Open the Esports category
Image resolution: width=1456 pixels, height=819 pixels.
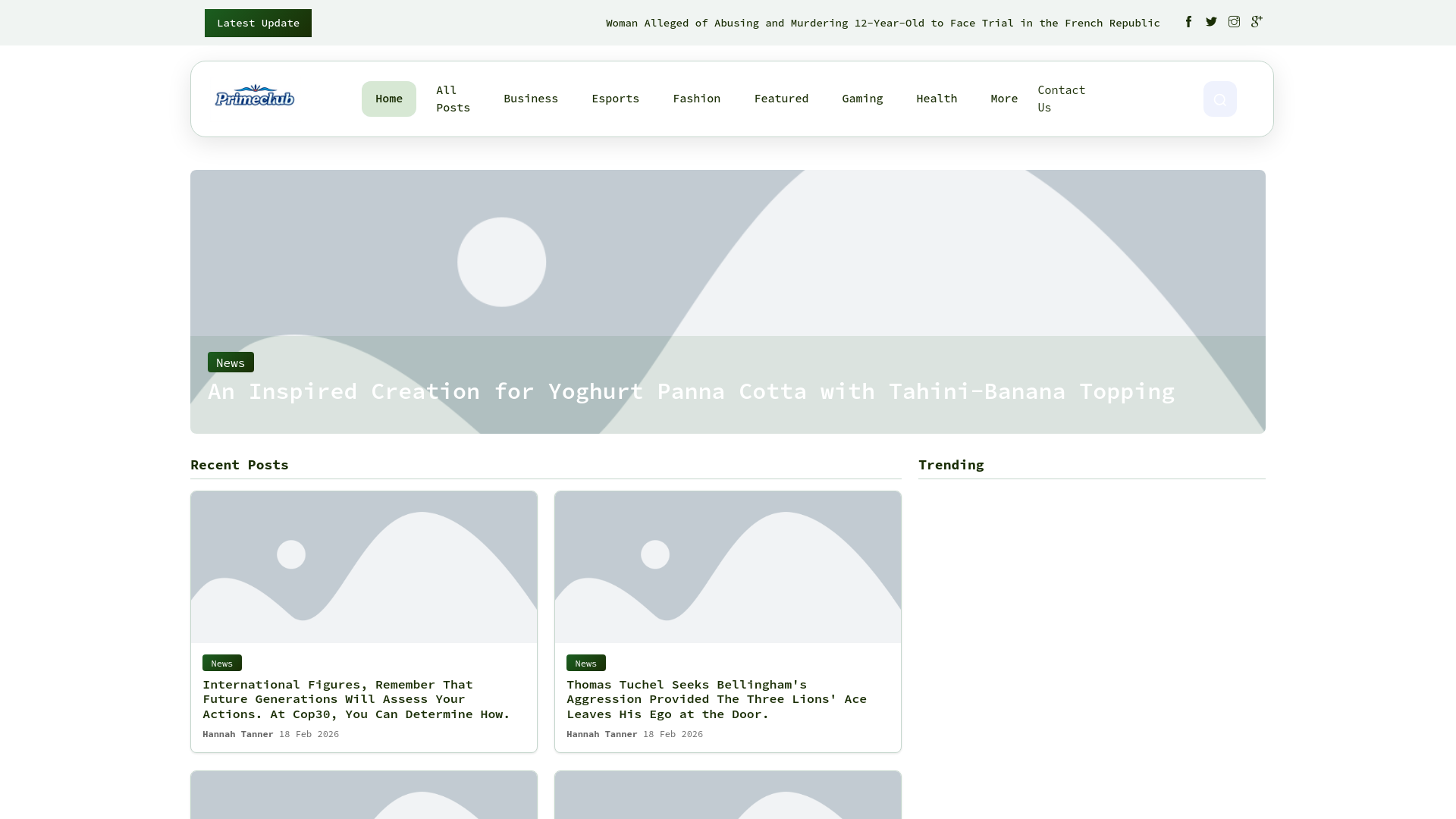(x=615, y=99)
